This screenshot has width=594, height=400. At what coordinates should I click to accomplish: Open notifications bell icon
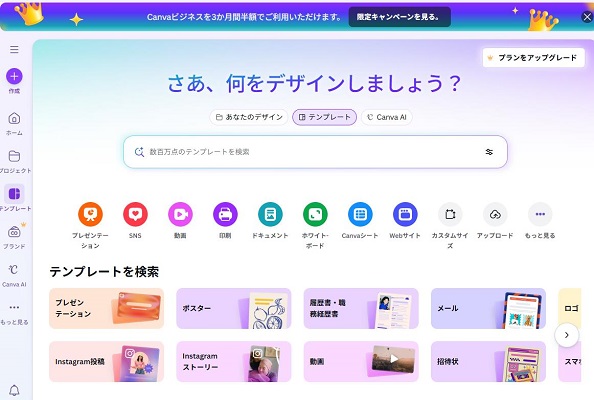click(x=14, y=390)
